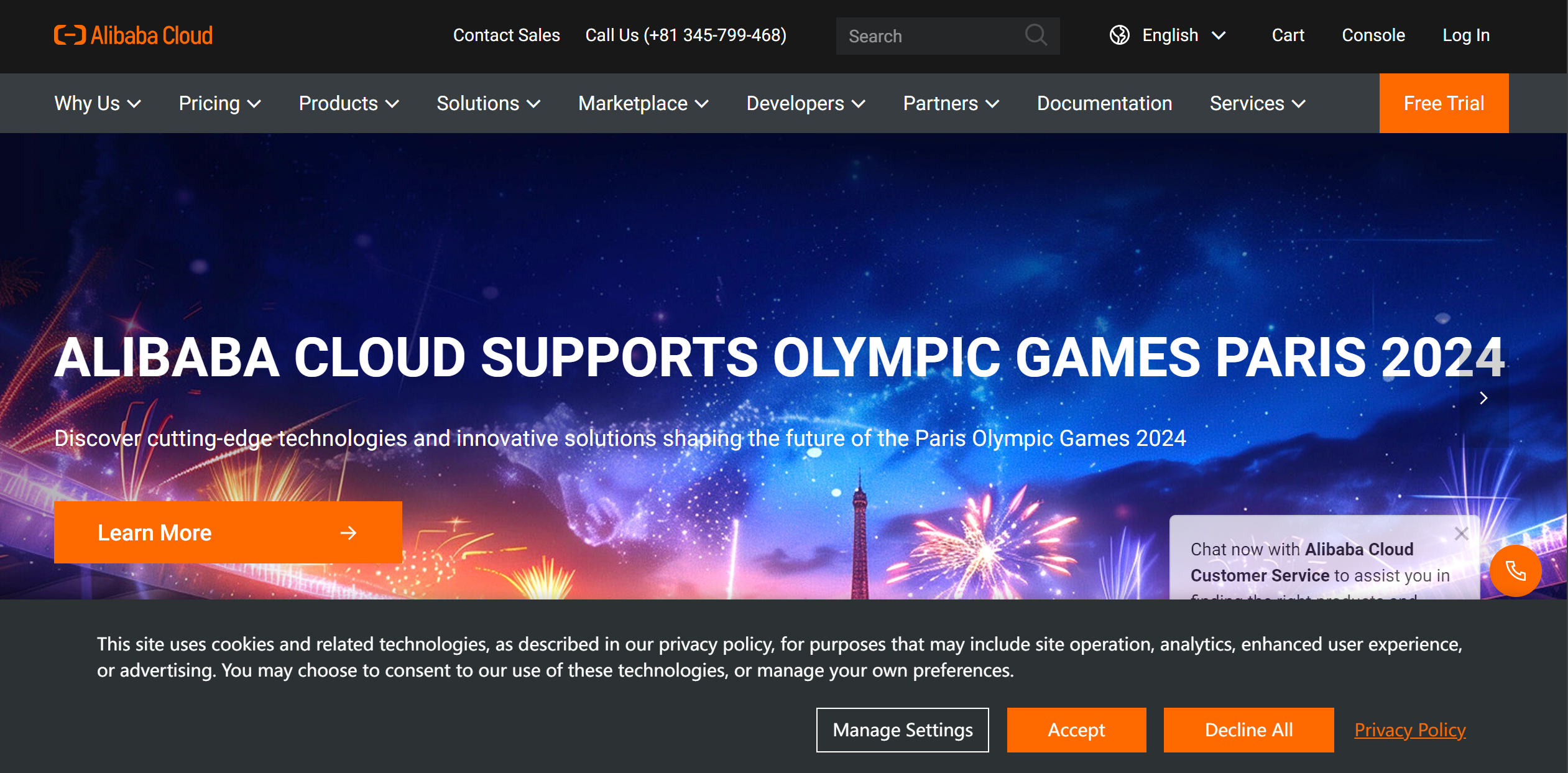Open the Documentation page
Viewport: 1568px width, 773px height.
(x=1104, y=103)
